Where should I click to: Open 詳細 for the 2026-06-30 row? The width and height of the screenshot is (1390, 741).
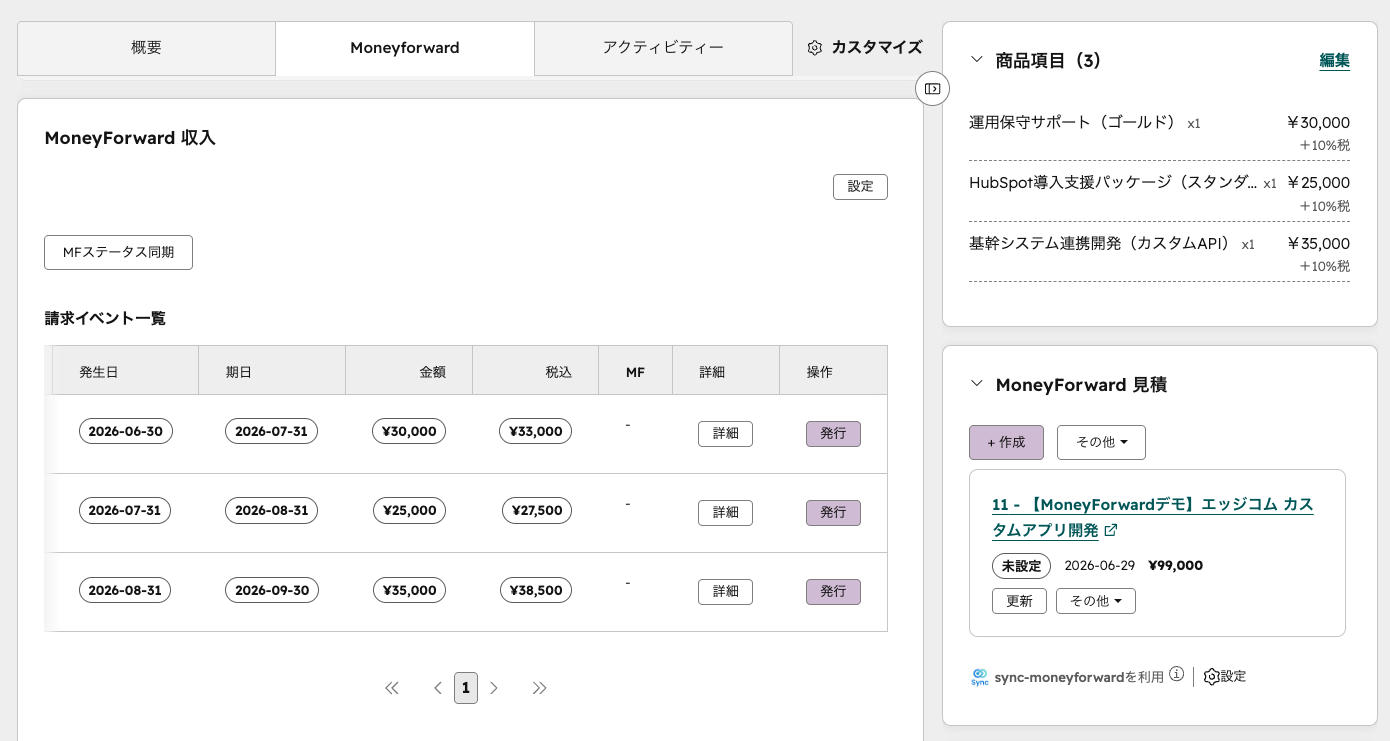point(725,434)
